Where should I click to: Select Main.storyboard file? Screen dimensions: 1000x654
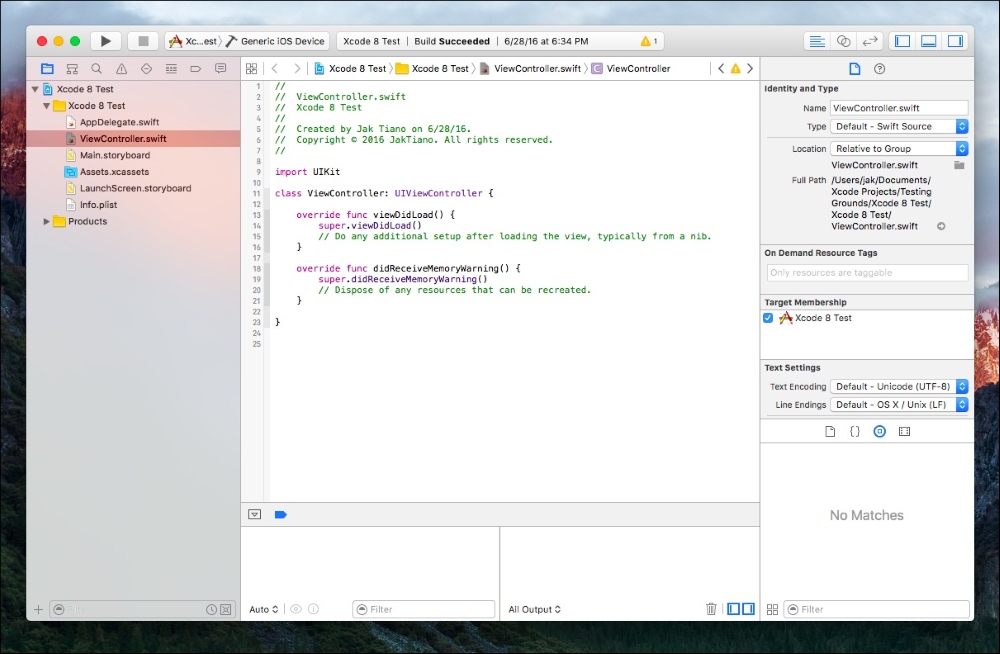[115, 155]
